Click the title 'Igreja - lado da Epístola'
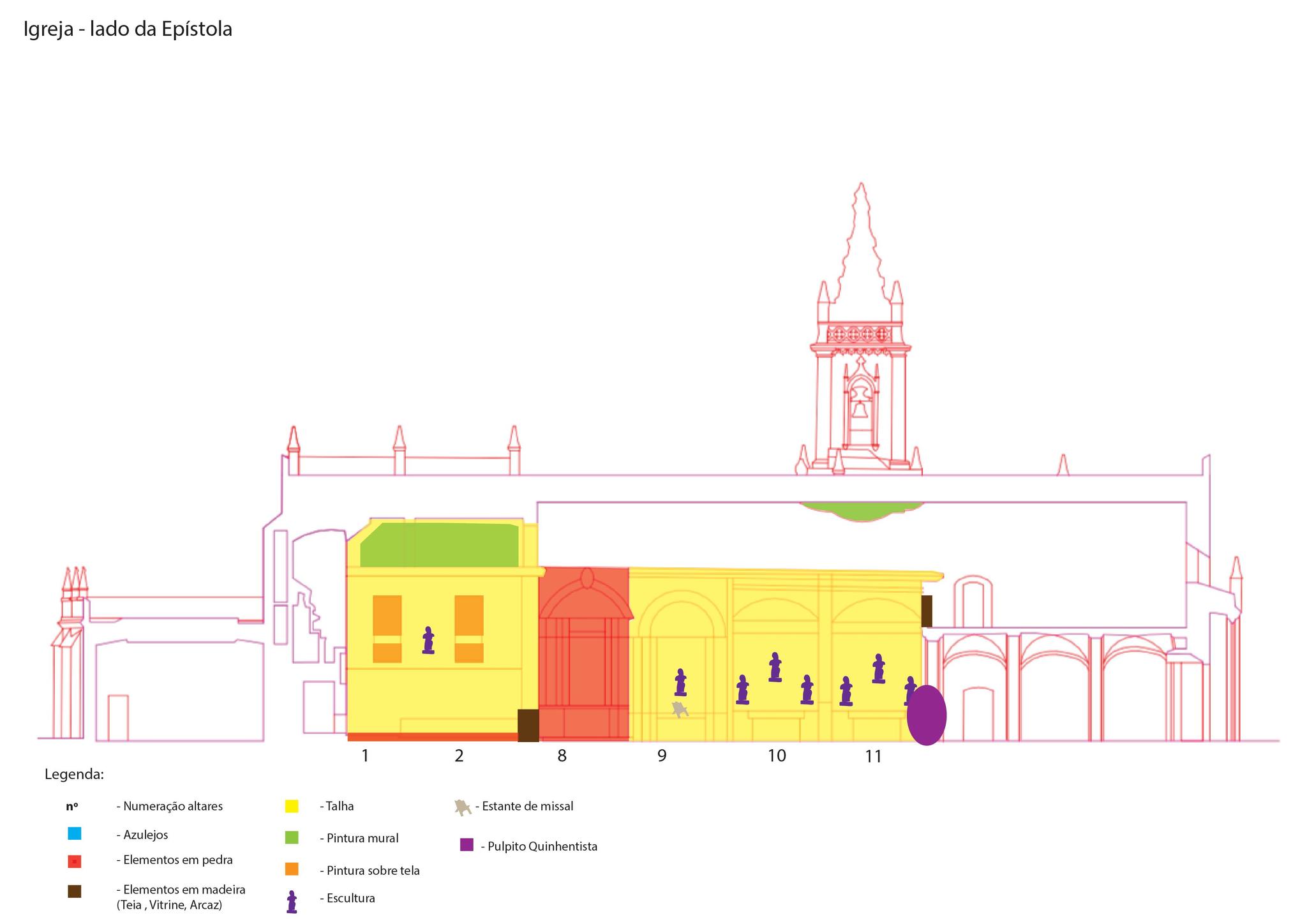The image size is (1307, 924). 128,29
